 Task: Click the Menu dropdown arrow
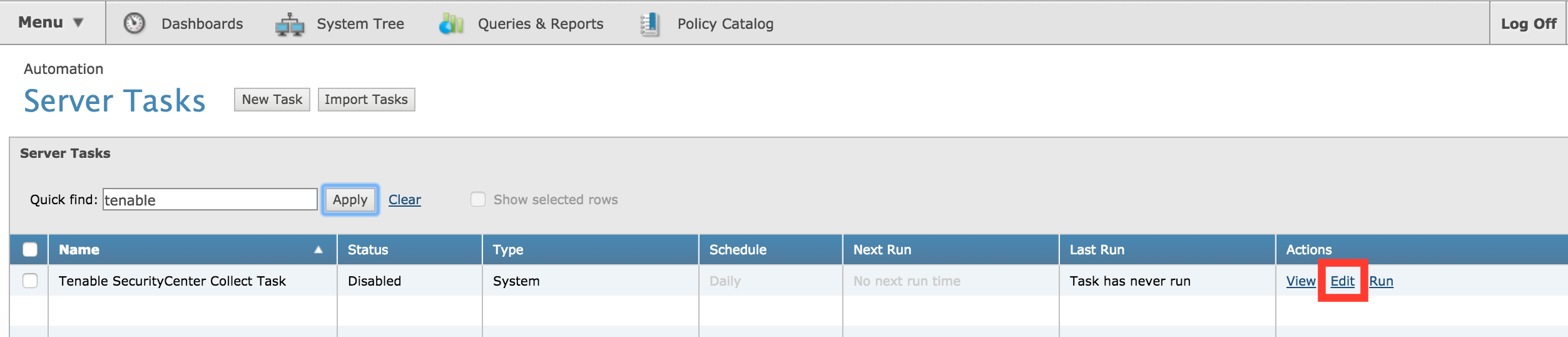point(78,23)
